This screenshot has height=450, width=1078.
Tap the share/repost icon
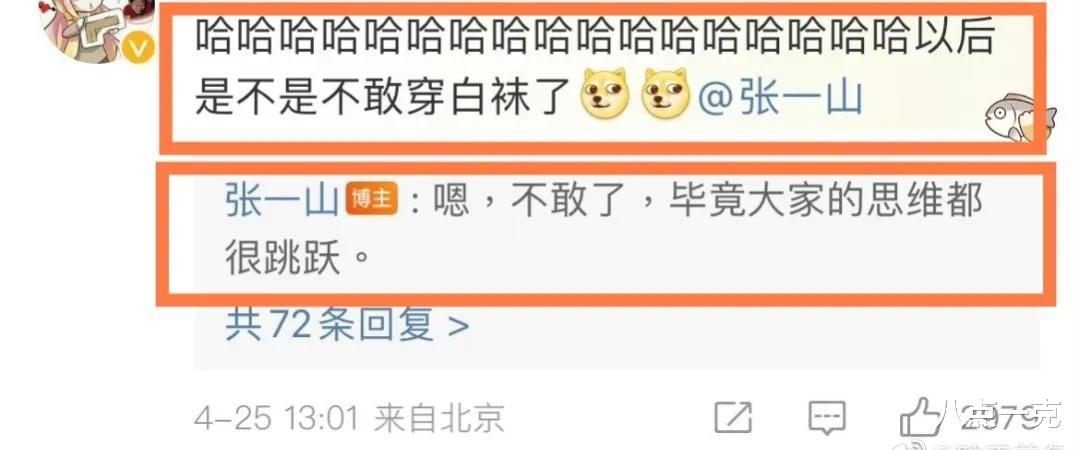[x=733, y=416]
